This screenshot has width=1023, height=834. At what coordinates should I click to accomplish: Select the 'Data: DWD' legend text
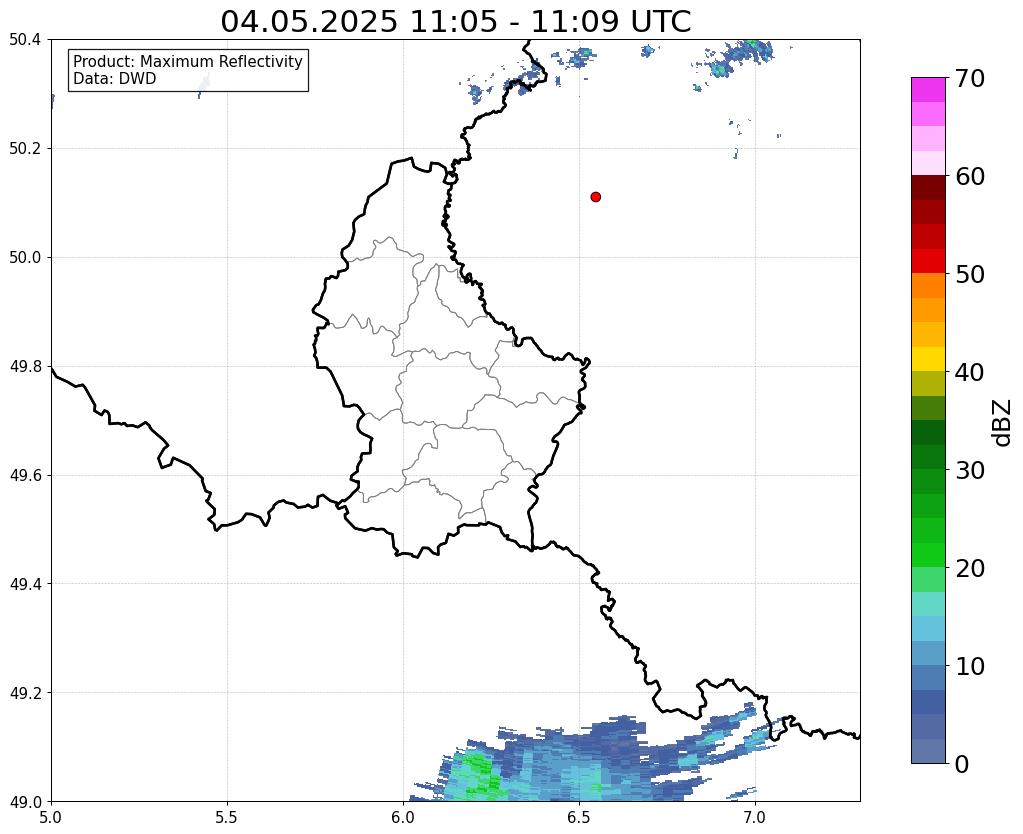point(115,79)
